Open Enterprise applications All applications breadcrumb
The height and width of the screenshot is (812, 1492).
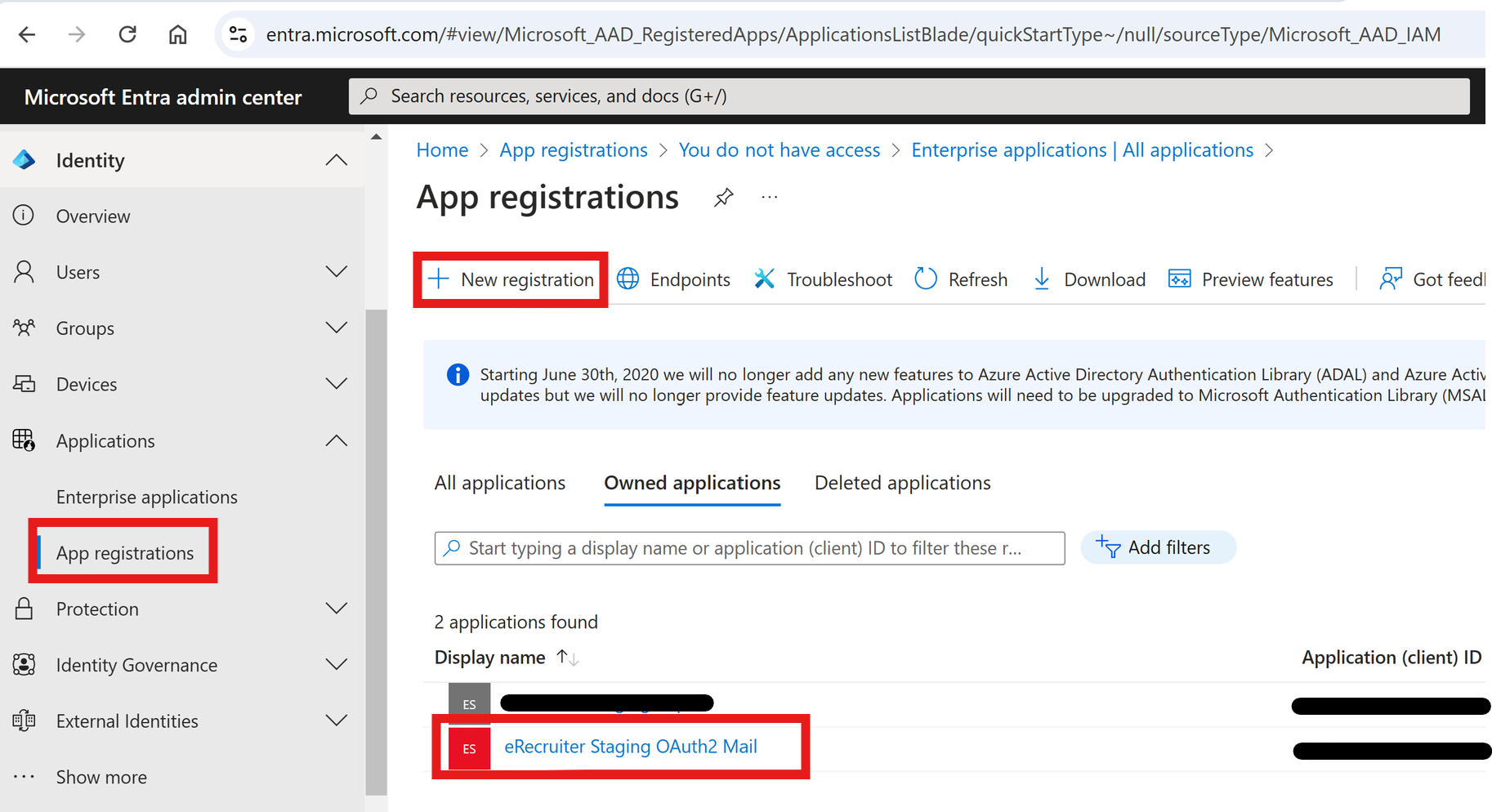pyautogui.click(x=1083, y=150)
